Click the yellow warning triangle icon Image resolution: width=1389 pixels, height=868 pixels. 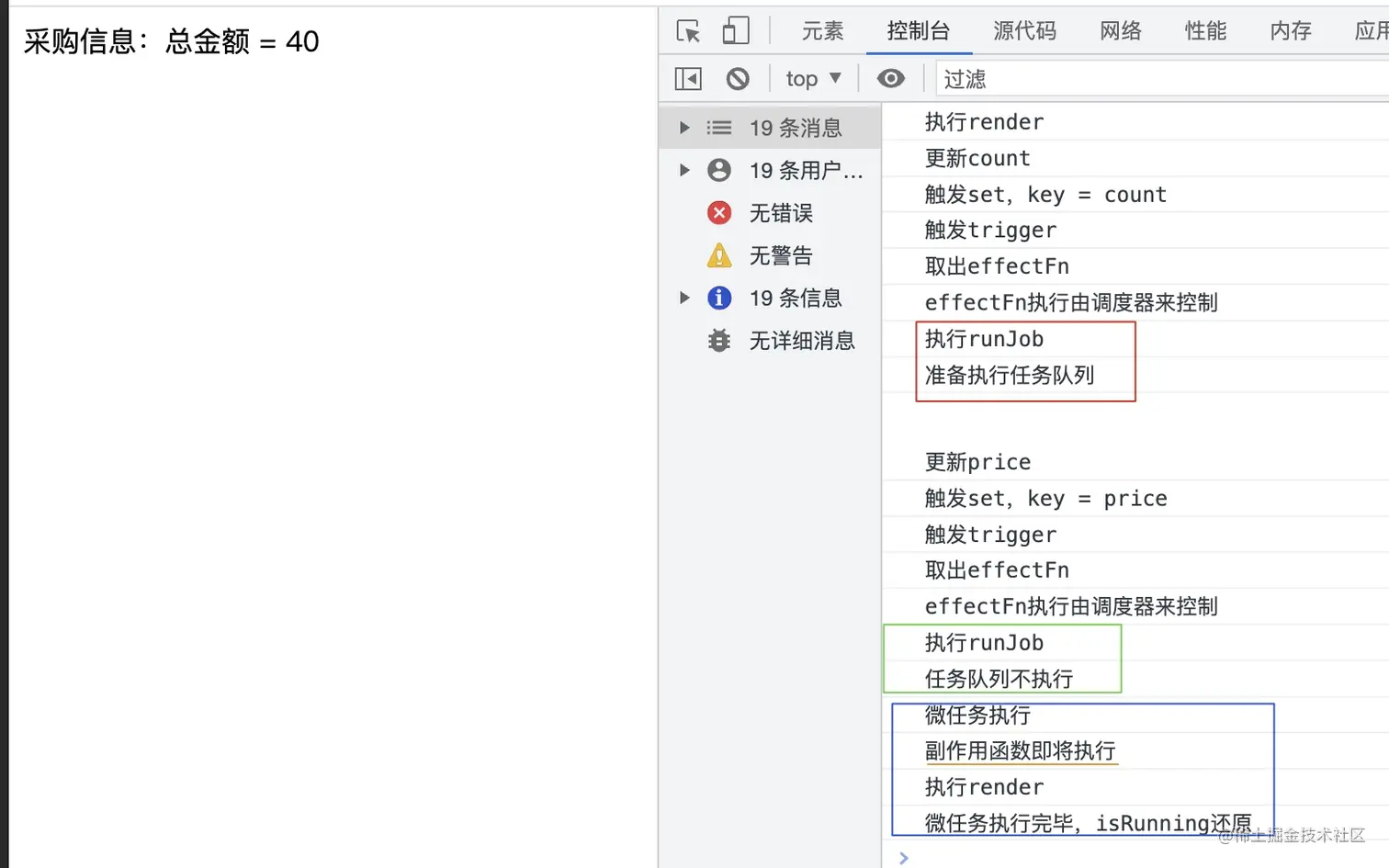pyautogui.click(x=719, y=255)
